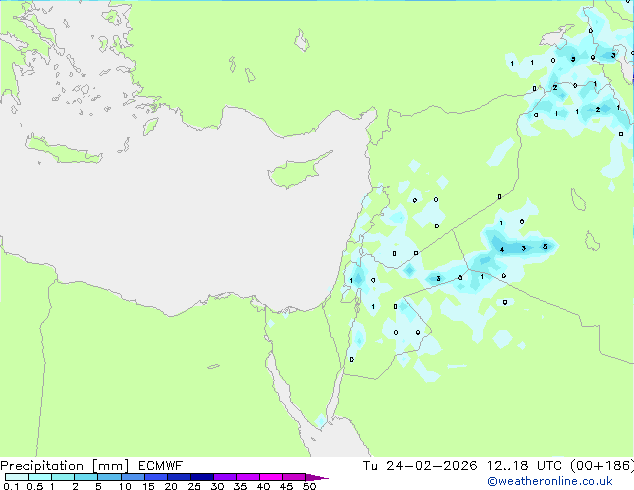Viewport: 634px width, 490px height.
Task: Click the "Precipitation" title text
Action: (42, 466)
